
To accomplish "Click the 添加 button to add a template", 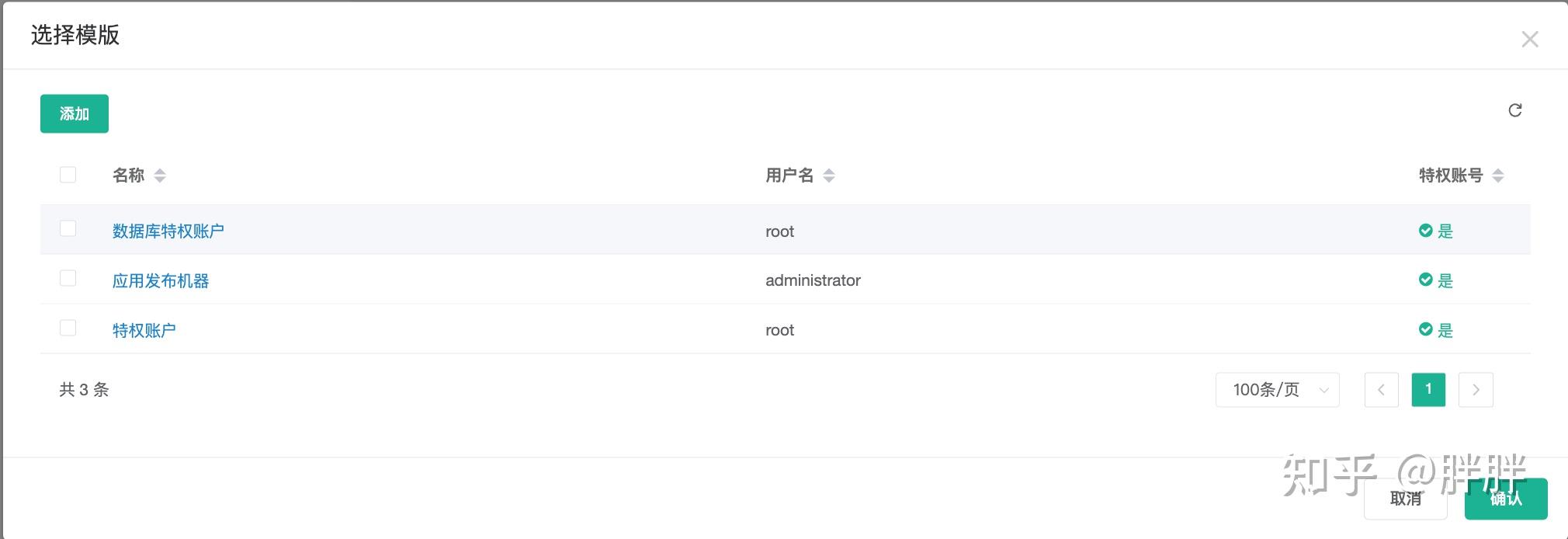I will (x=74, y=113).
